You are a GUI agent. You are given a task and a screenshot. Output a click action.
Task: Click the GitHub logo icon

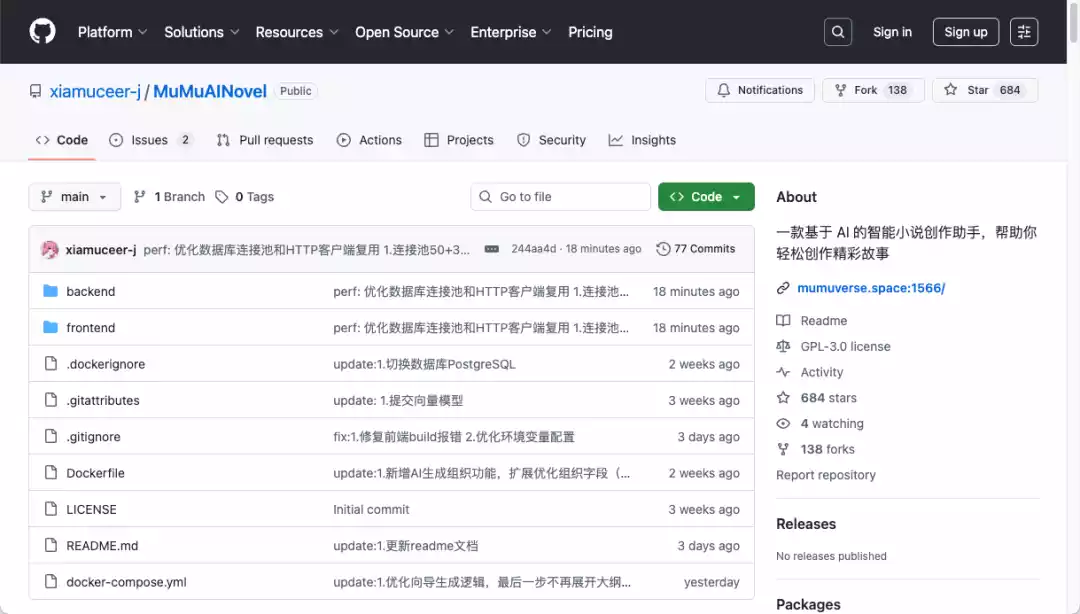pos(42,32)
